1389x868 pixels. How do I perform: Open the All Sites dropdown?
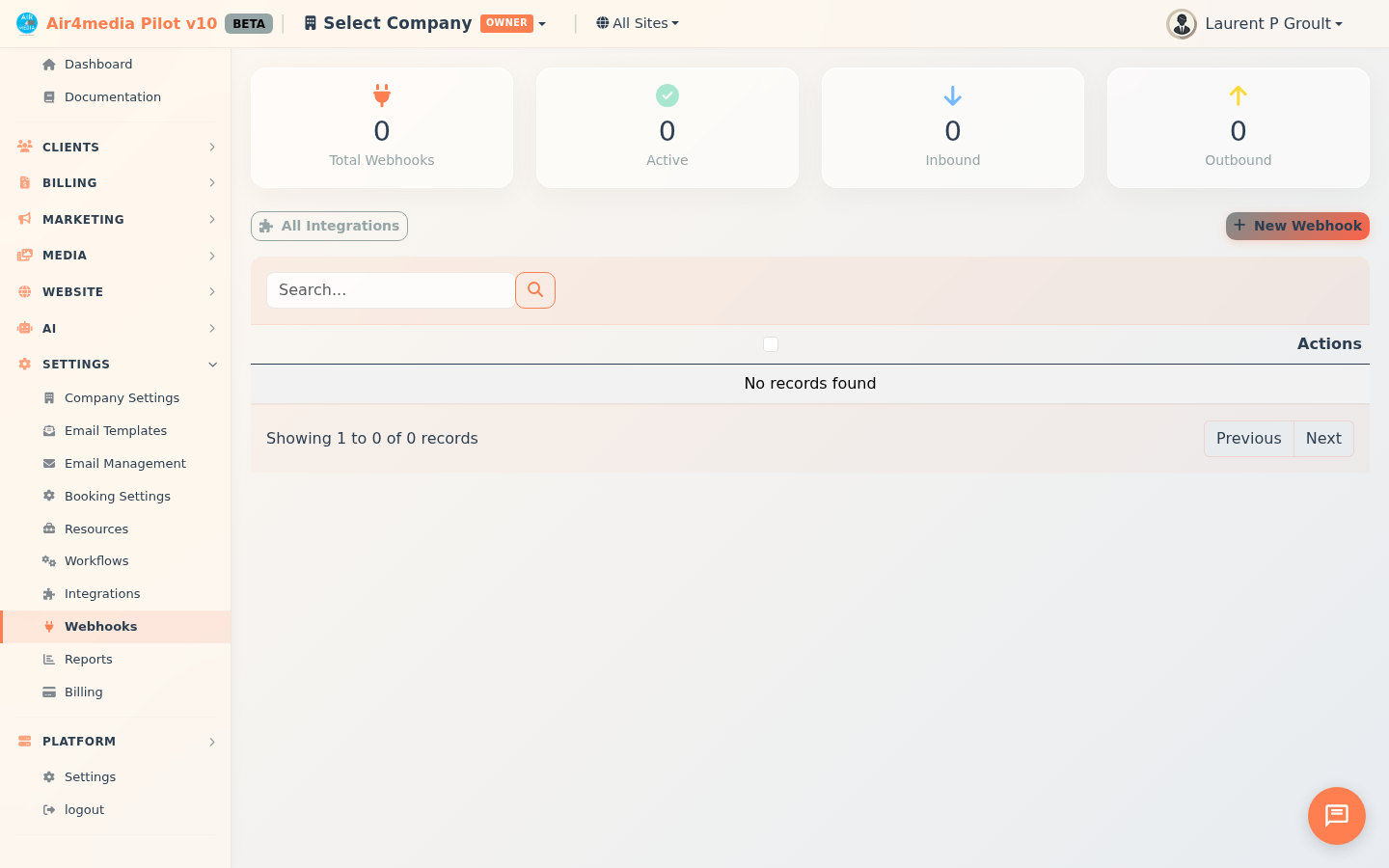[x=637, y=22]
